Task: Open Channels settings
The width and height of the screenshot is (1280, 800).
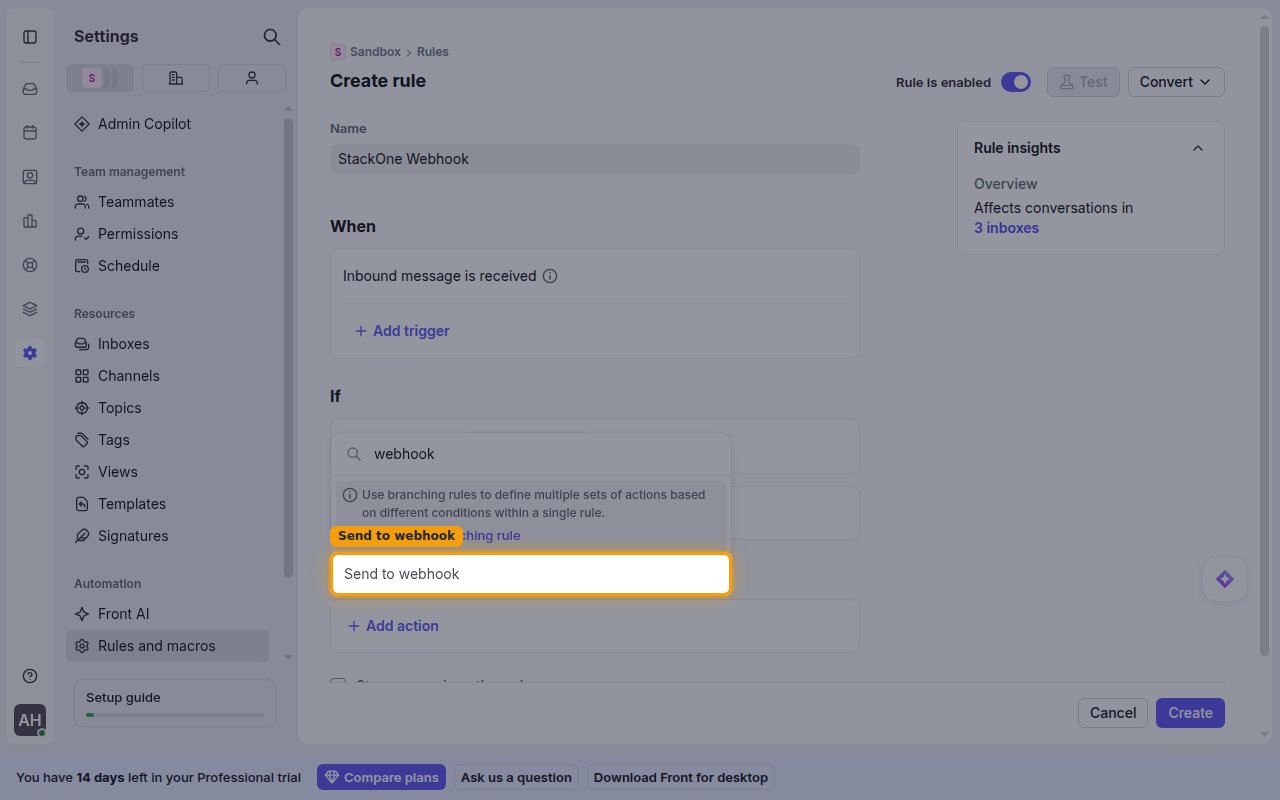Action: (167, 376)
